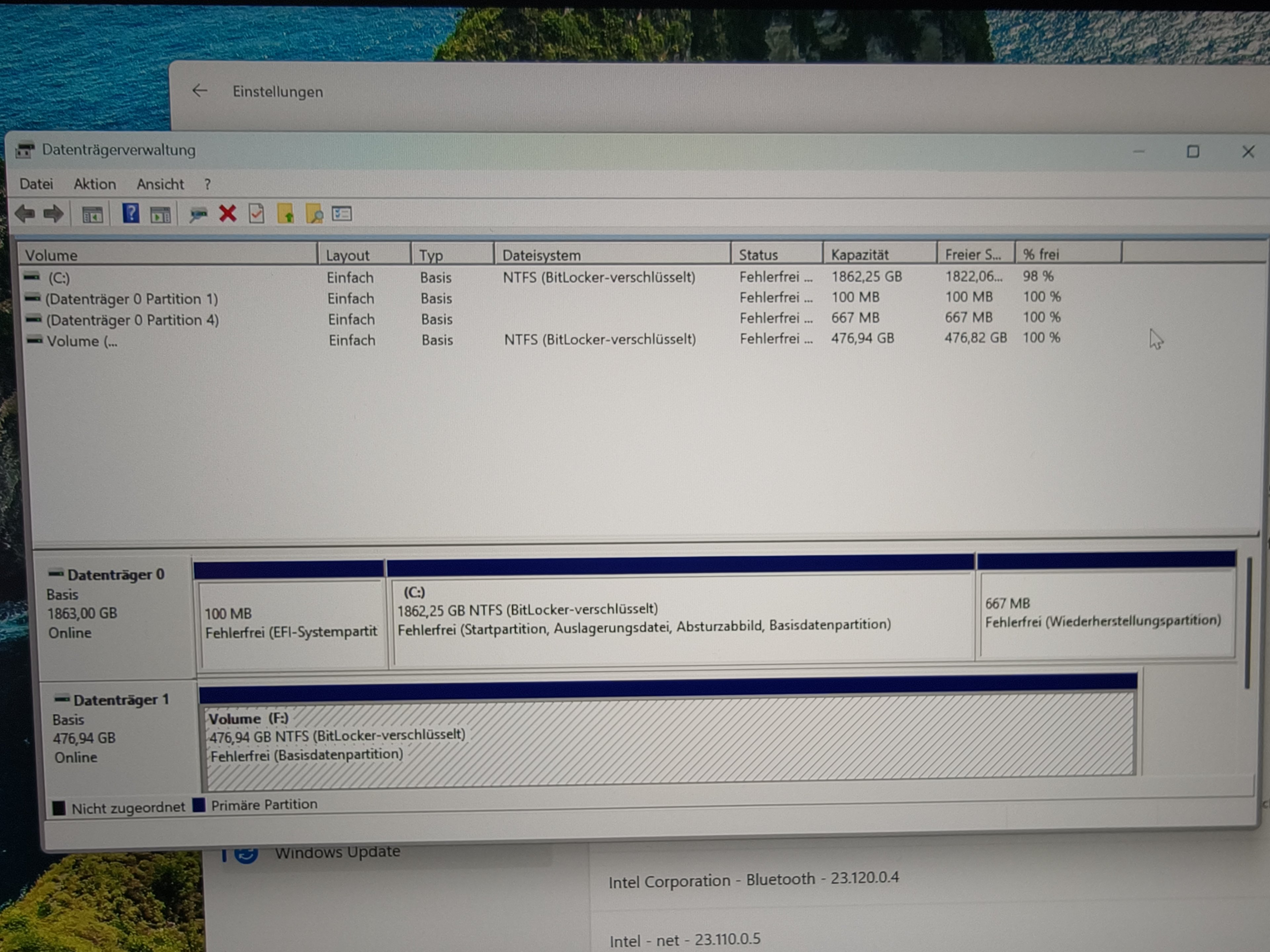The width and height of the screenshot is (1270, 952).
Task: Click the document checkmark properties icon
Action: (257, 214)
